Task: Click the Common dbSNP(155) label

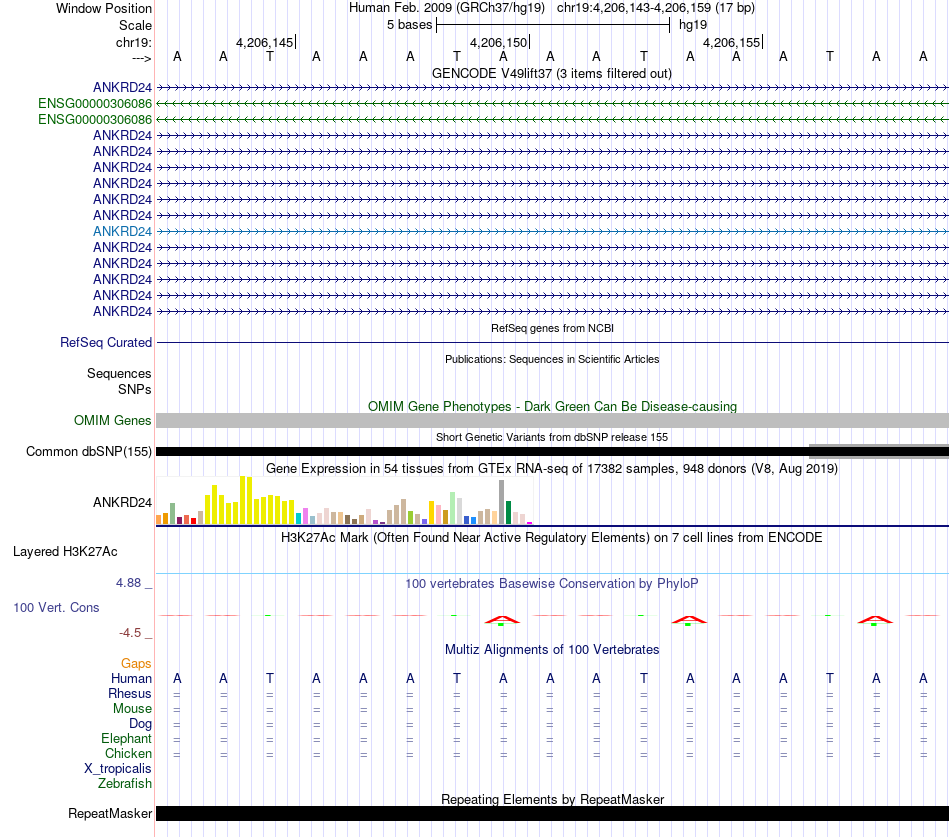Action: (88, 452)
